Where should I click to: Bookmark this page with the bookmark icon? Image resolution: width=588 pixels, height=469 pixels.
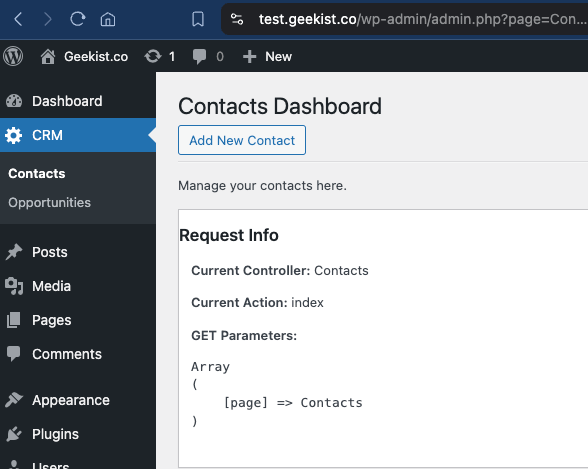[x=198, y=19]
